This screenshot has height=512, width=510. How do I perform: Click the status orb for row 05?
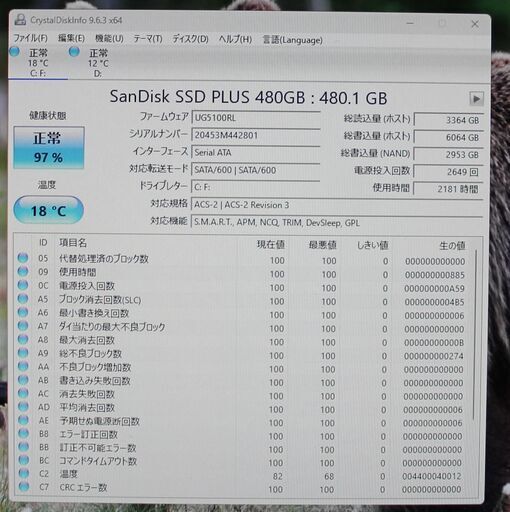tap(23, 258)
